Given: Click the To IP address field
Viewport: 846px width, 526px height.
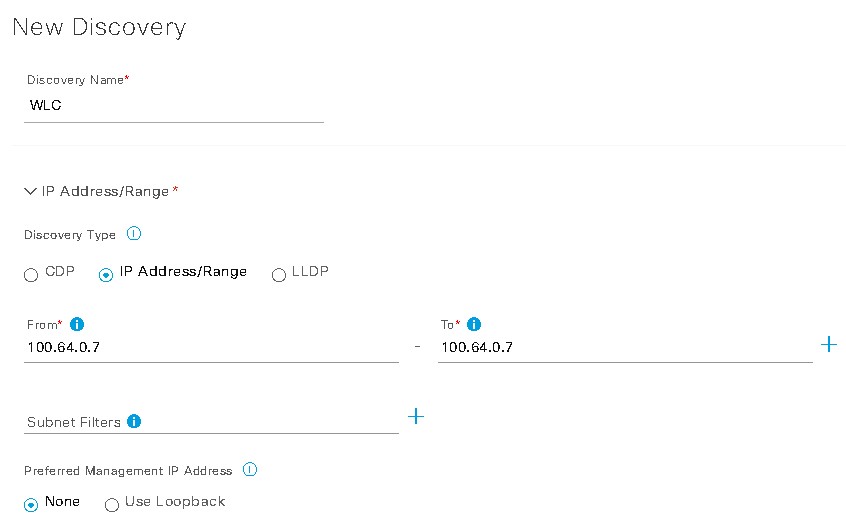Looking at the screenshot, I should tap(625, 347).
